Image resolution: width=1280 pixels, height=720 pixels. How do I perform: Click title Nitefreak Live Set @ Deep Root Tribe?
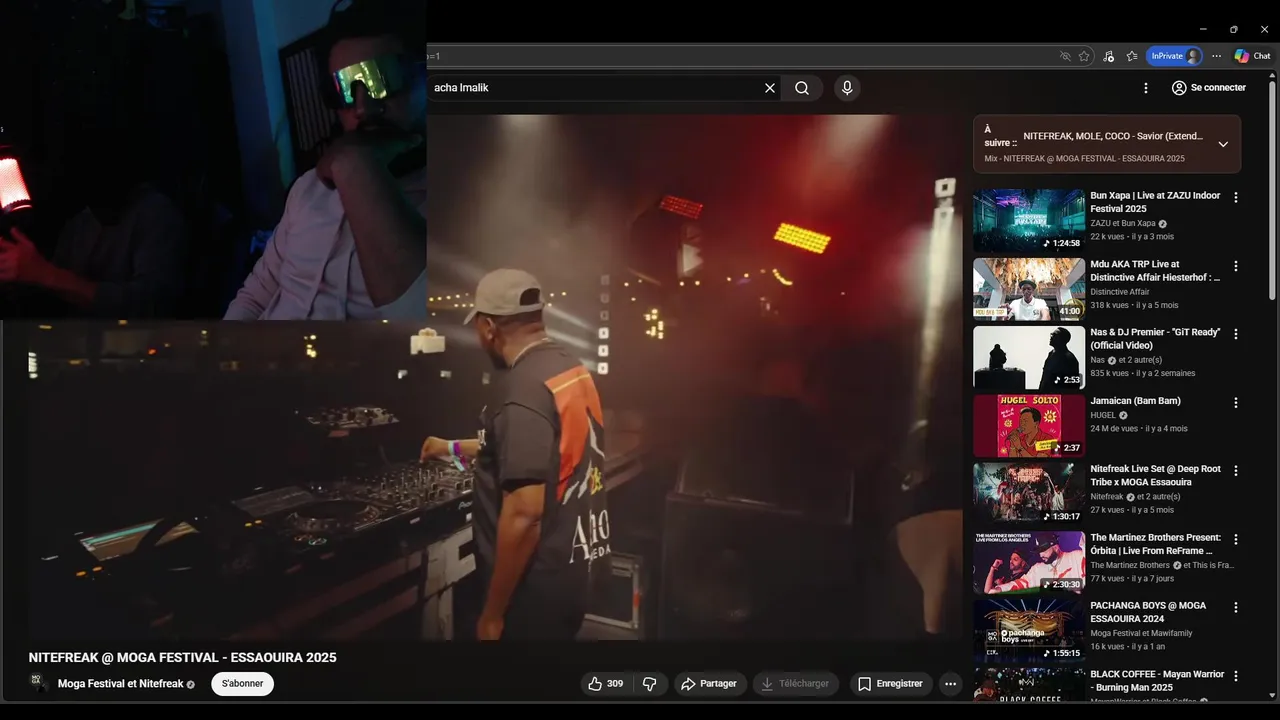coord(1155,476)
